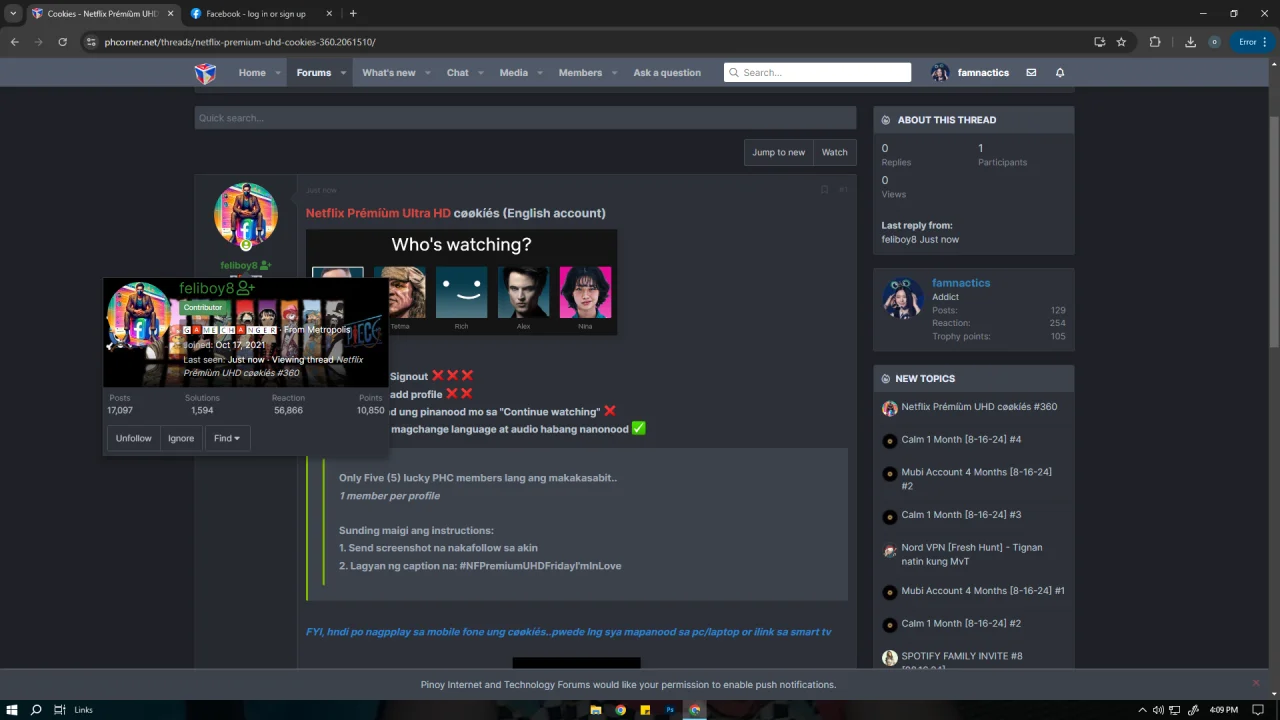Click the main Search input field
Screen dimensions: 1280x720
pyautogui.click(x=817, y=73)
